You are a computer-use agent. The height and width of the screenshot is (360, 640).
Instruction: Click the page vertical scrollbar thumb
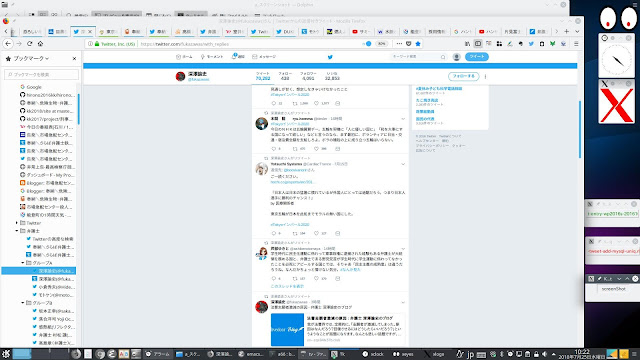[580, 129]
